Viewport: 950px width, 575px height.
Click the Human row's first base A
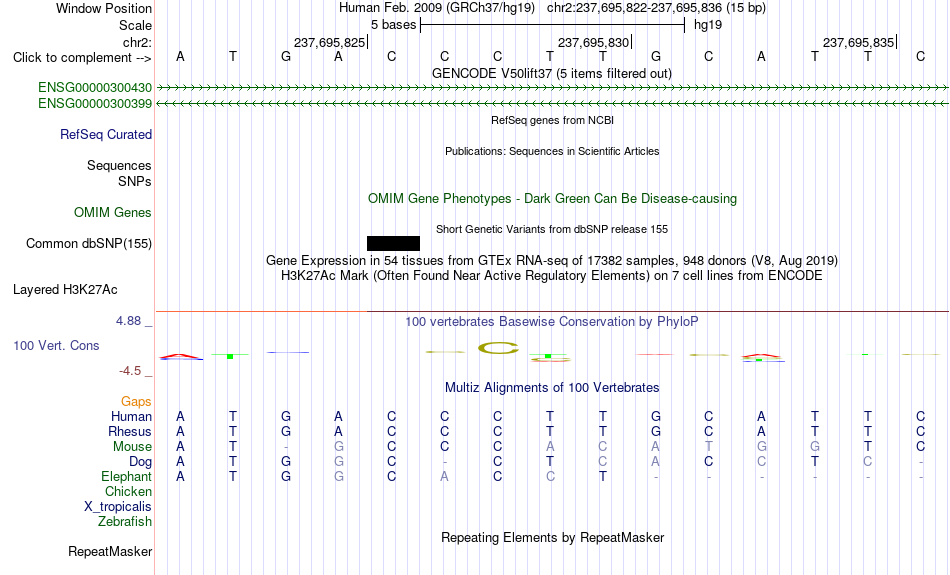pos(180,417)
